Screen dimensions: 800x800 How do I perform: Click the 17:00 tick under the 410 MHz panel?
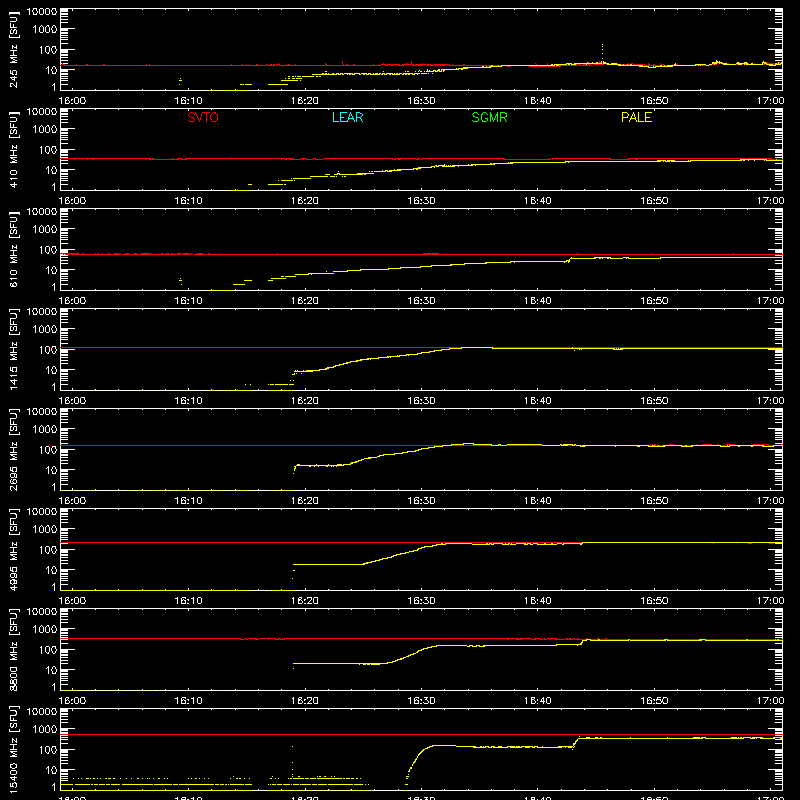coord(770,201)
